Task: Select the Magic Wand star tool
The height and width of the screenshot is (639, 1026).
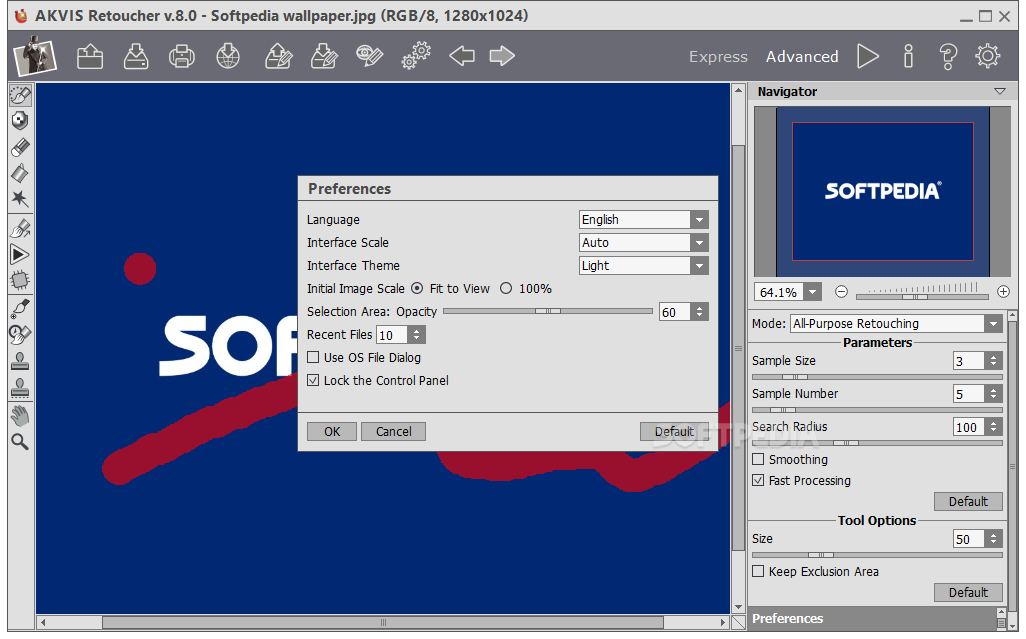Action: 20,199
